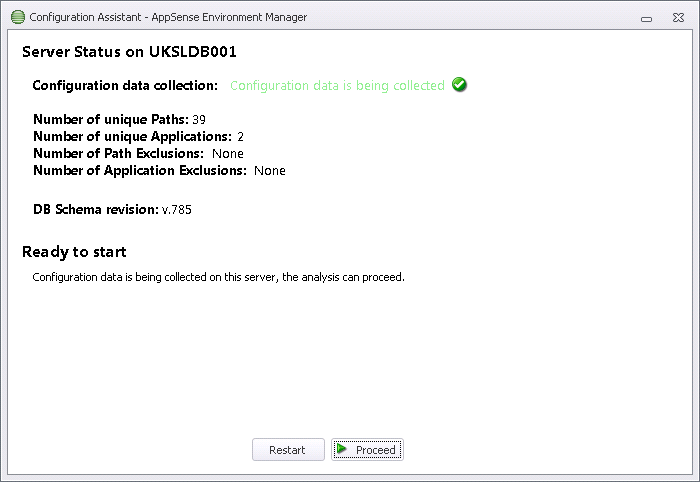Select the 'Configuration data is being collected' status text
The height and width of the screenshot is (482, 700).
point(338,85)
